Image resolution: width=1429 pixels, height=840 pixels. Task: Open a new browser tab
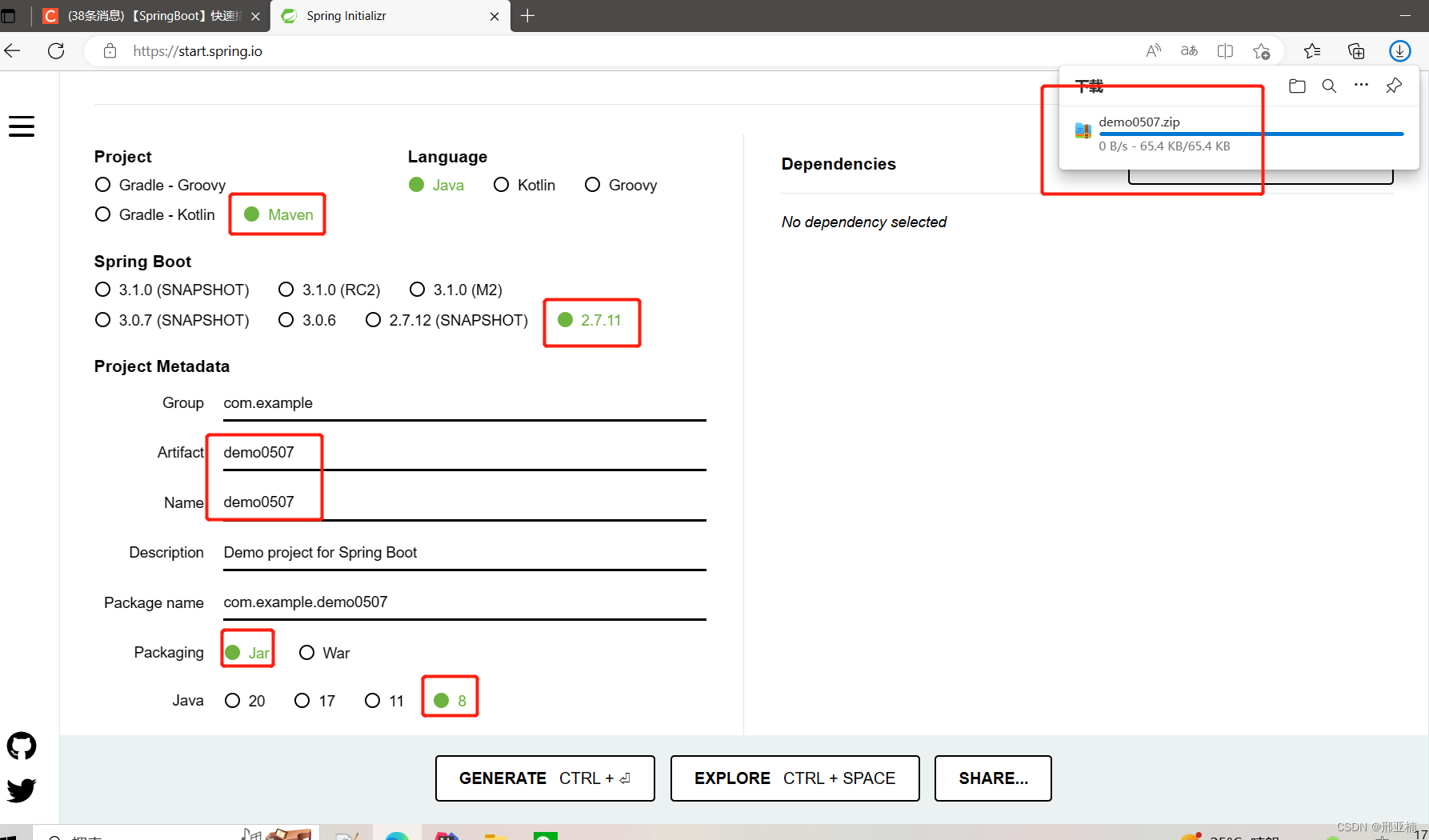tap(527, 16)
